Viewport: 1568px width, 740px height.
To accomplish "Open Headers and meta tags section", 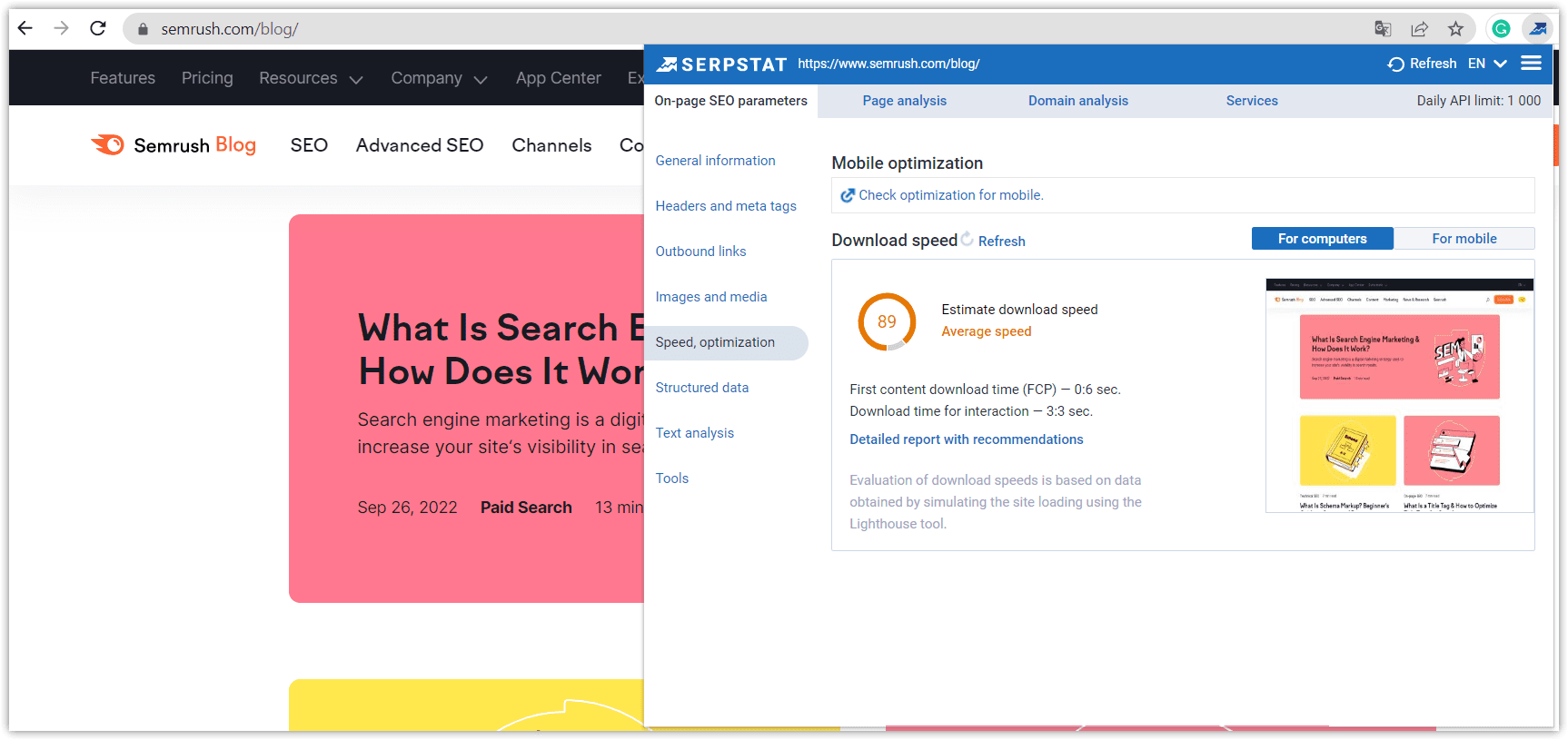I will tap(726, 206).
